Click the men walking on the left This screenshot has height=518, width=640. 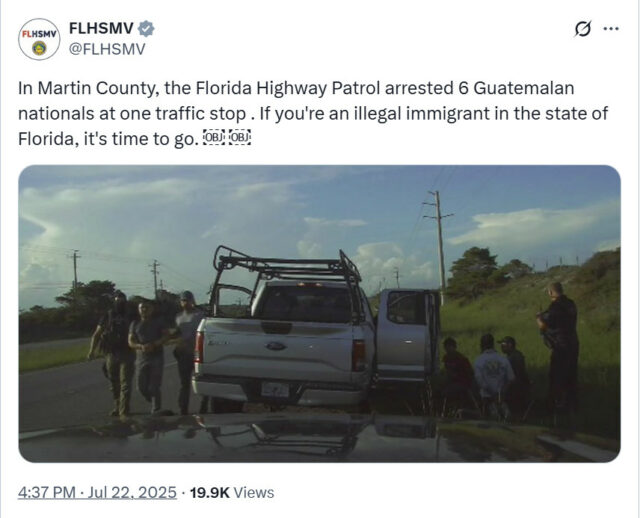(x=145, y=353)
